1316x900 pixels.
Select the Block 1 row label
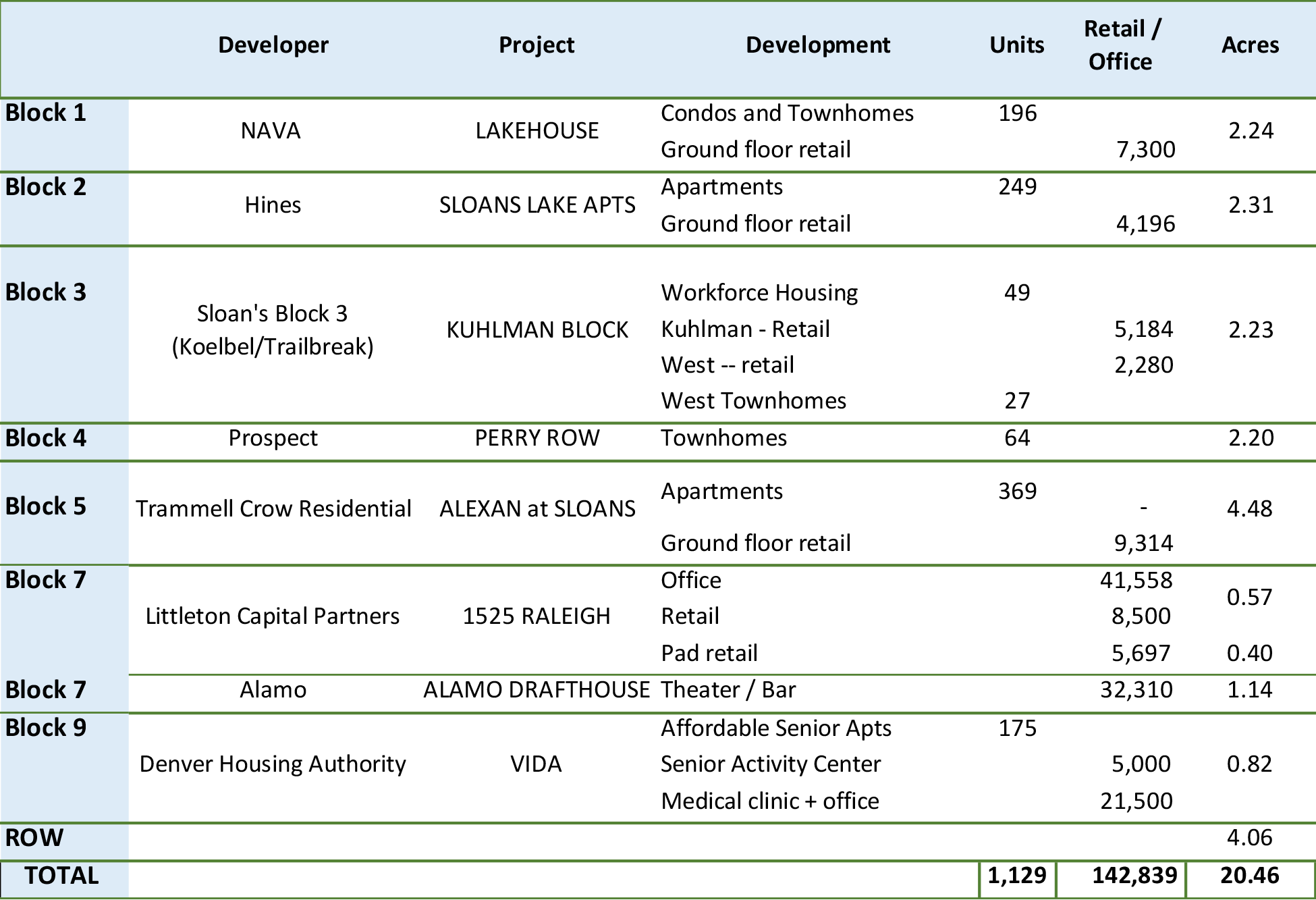click(46, 113)
